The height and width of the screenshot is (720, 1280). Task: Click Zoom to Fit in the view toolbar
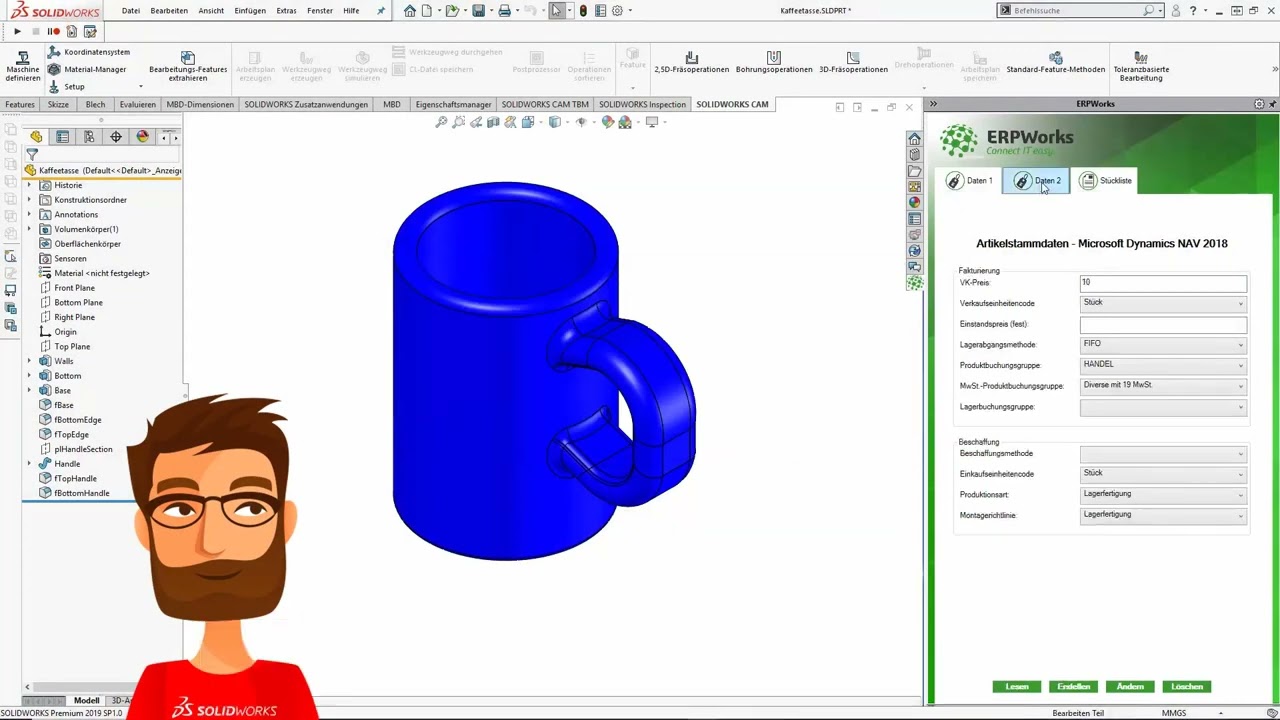[441, 122]
